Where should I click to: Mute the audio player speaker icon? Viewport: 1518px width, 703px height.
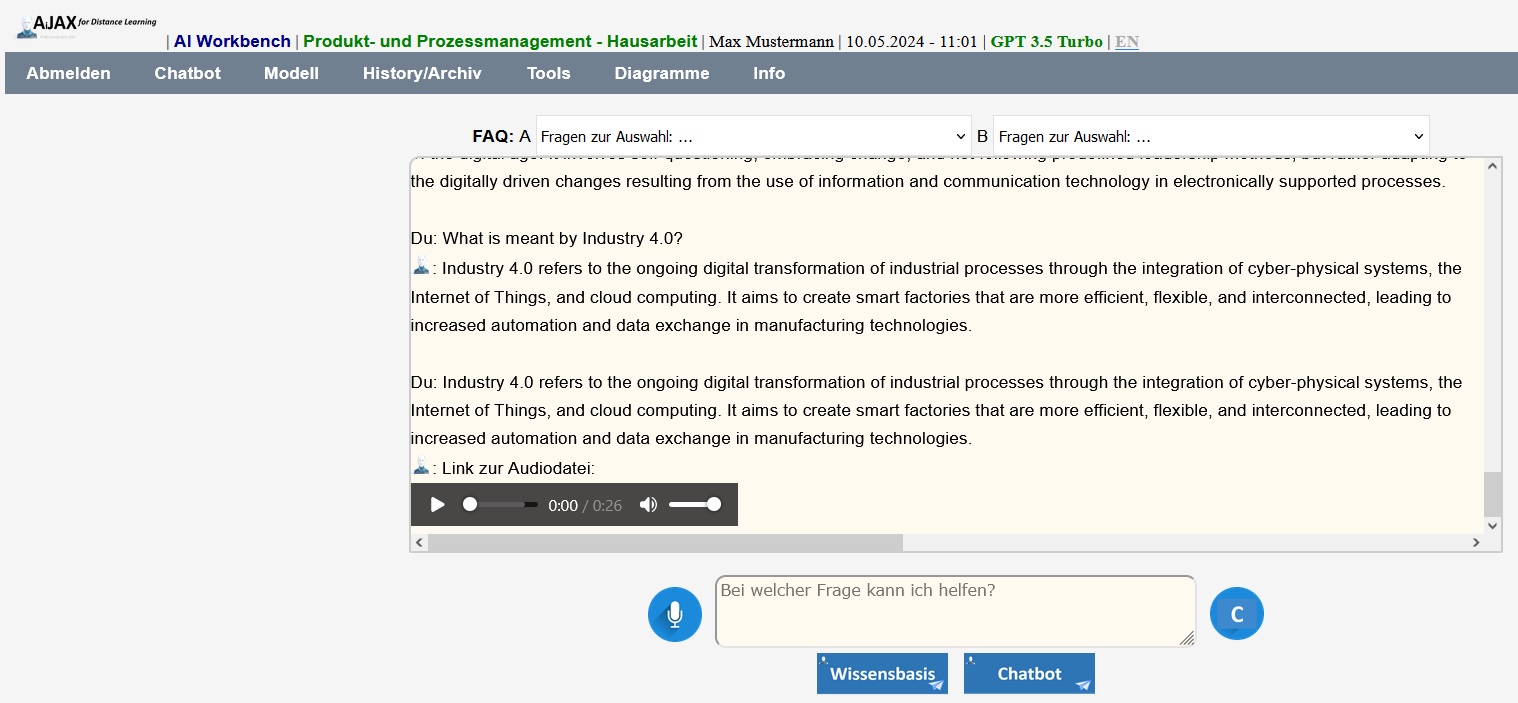click(648, 505)
